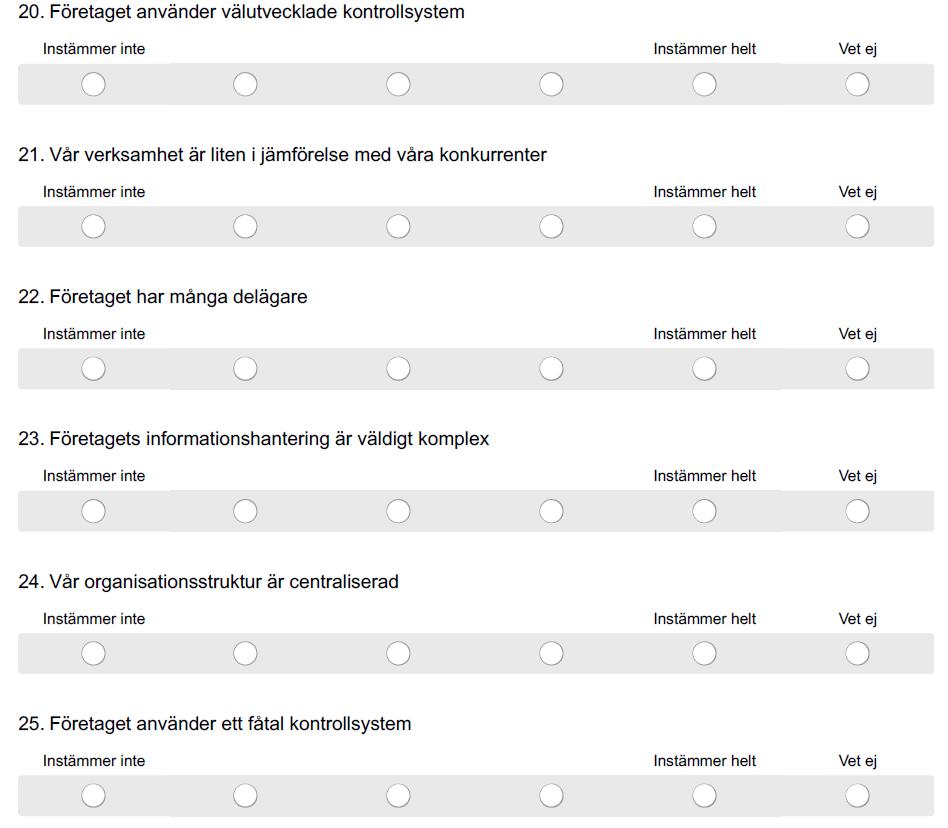The width and height of the screenshot is (948, 828).
Task: Select 'Vet ej' radio for question 20
Action: [857, 85]
